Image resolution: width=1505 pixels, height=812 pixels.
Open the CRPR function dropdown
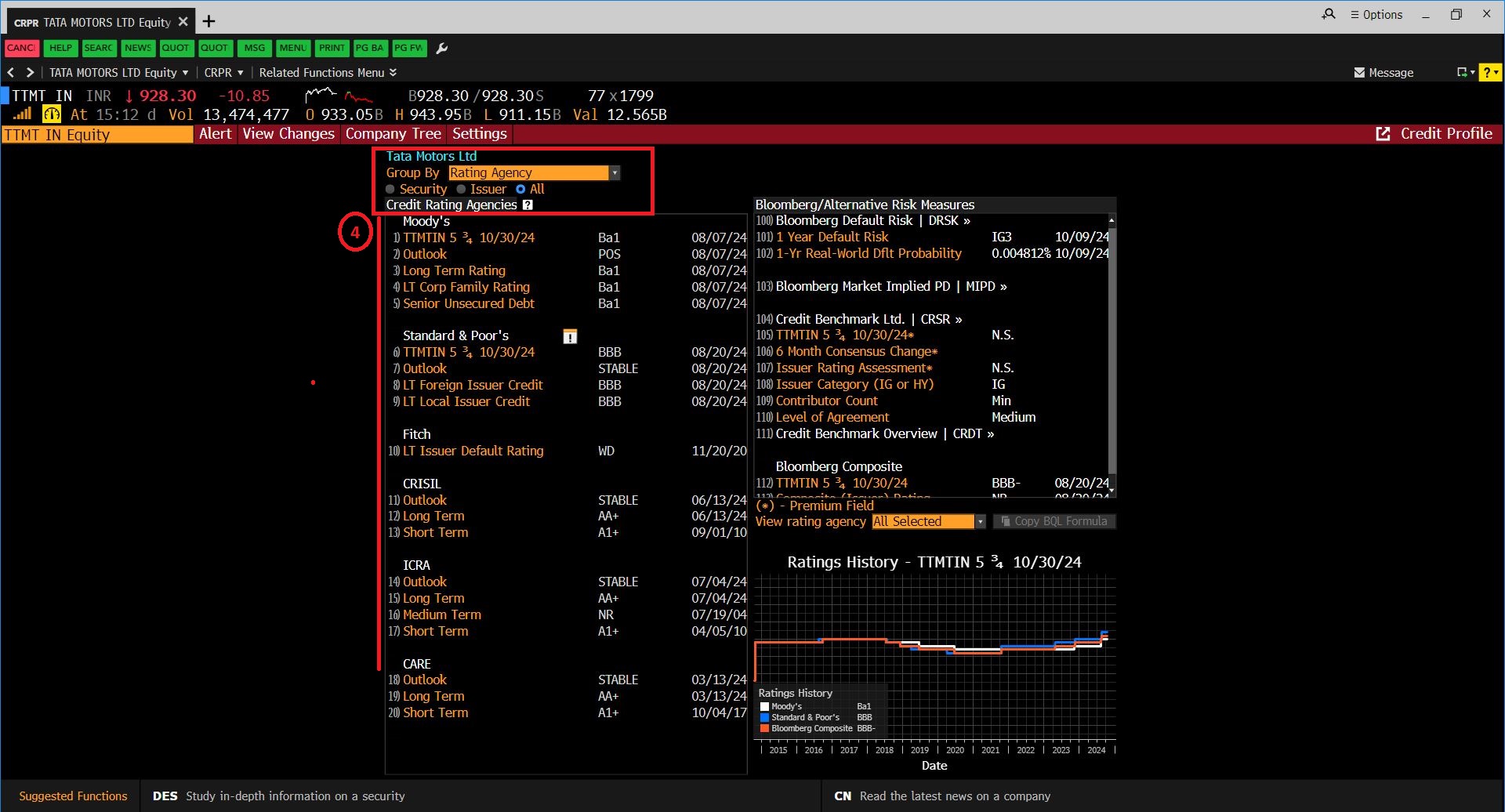(223, 72)
